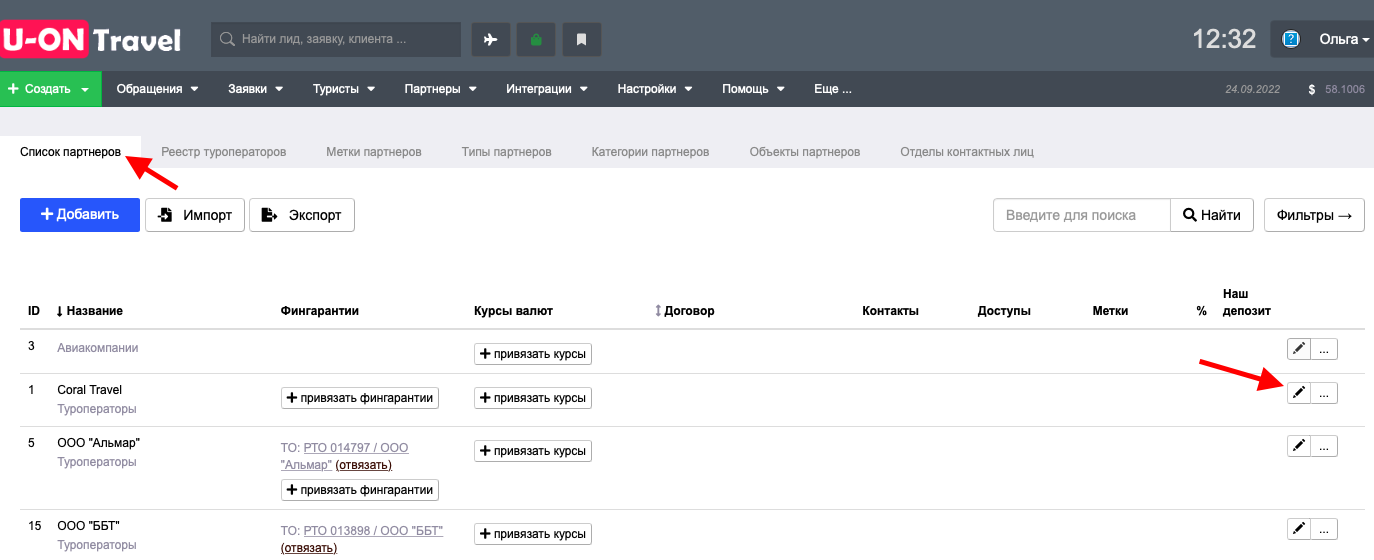Click (отвязать) link for ООО "ББТ"

pyautogui.click(x=309, y=548)
